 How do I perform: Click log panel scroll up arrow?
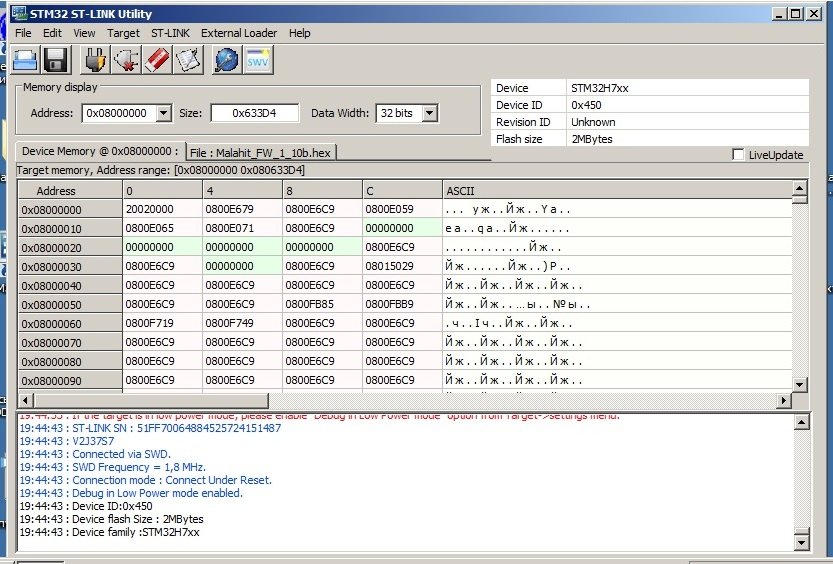coord(802,422)
